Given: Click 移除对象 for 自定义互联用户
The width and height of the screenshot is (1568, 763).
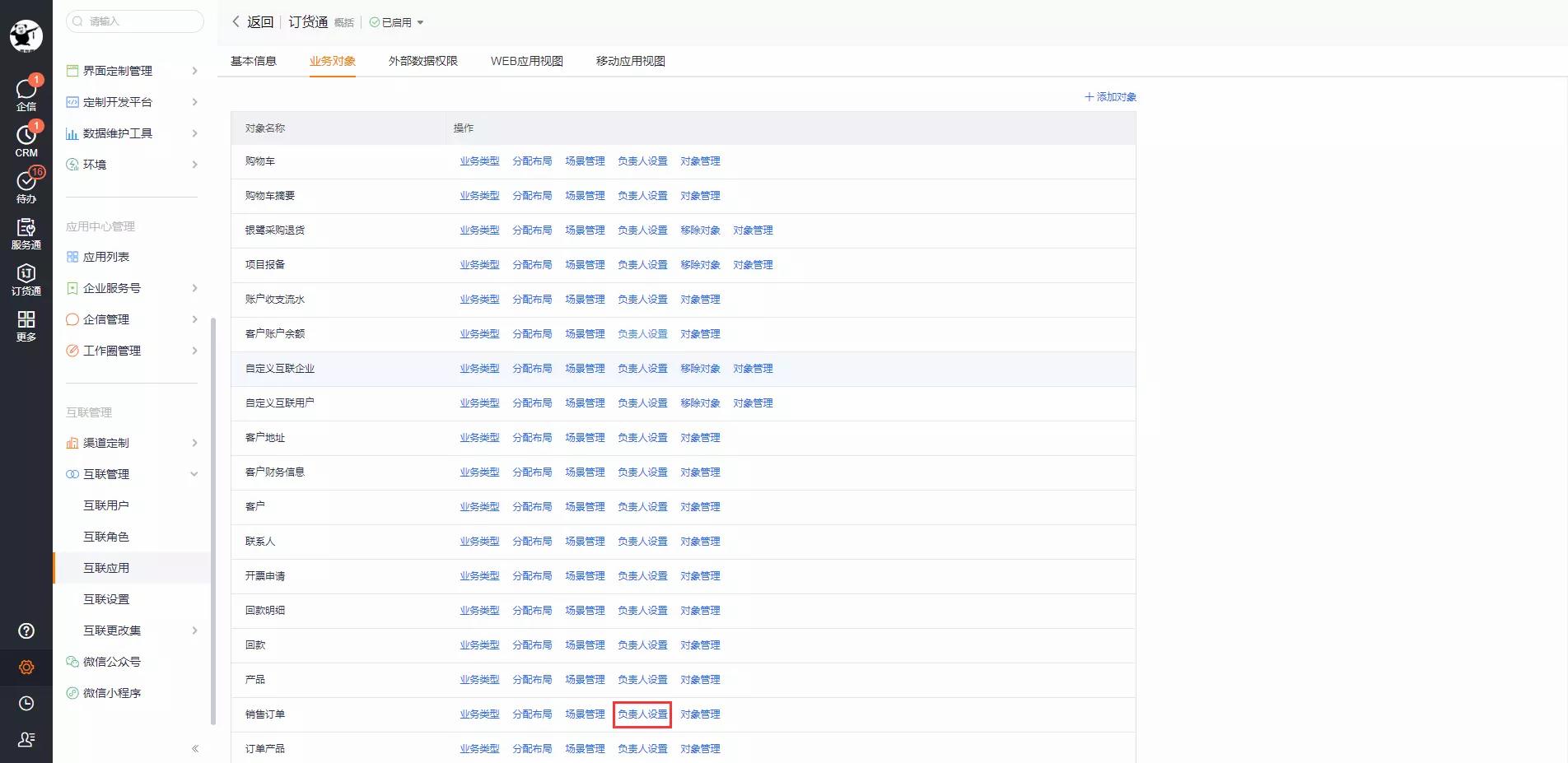Looking at the screenshot, I should 700,403.
